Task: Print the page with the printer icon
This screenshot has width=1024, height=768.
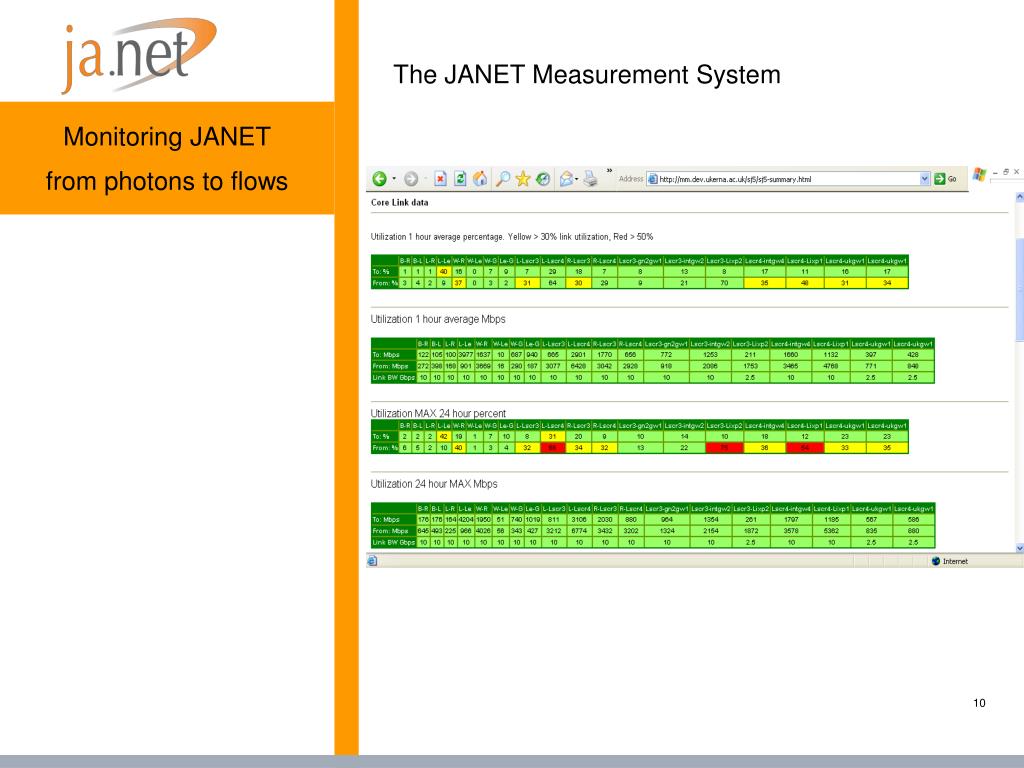Action: pos(590,179)
